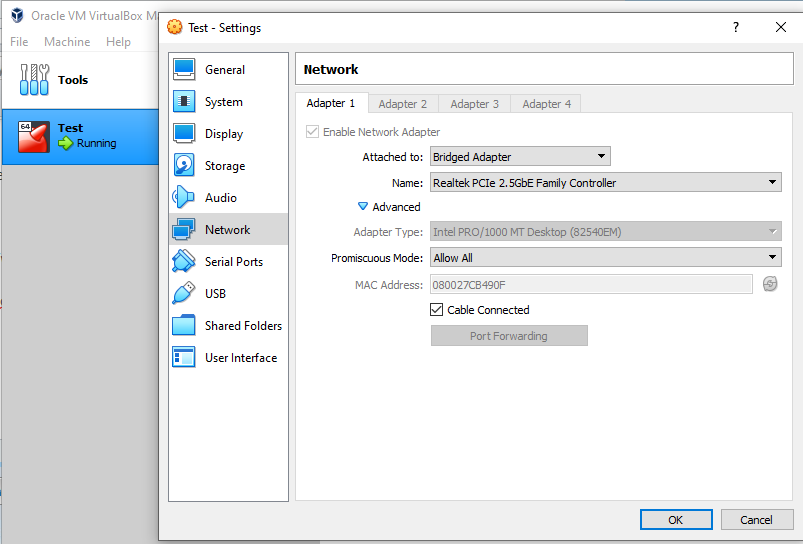Screen dimensions: 803x544
Task: Select the Display label in settings list
Action: tap(224, 134)
